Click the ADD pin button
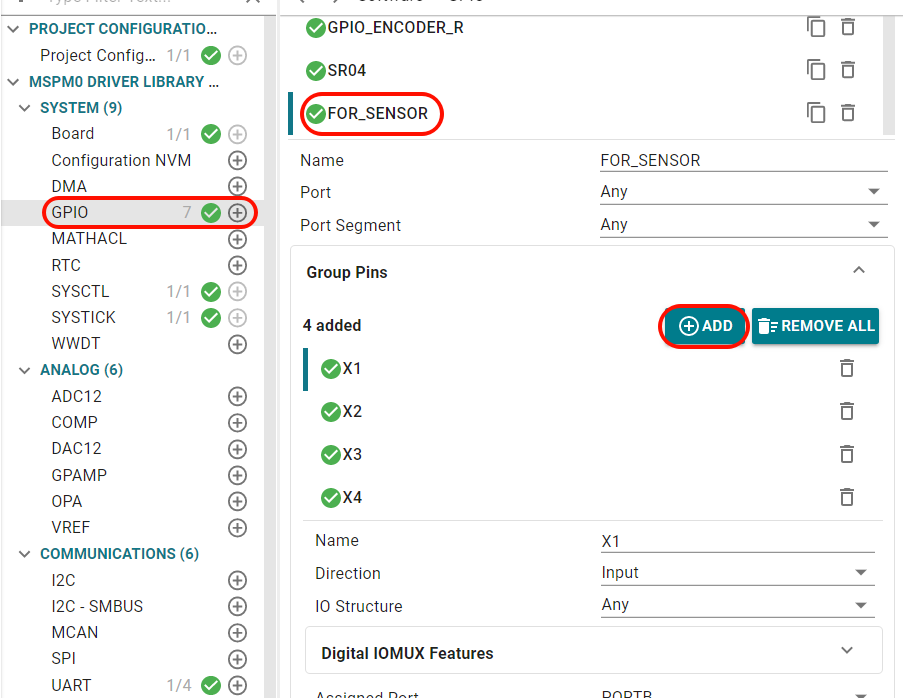The height and width of the screenshot is (698, 903). [x=705, y=326]
